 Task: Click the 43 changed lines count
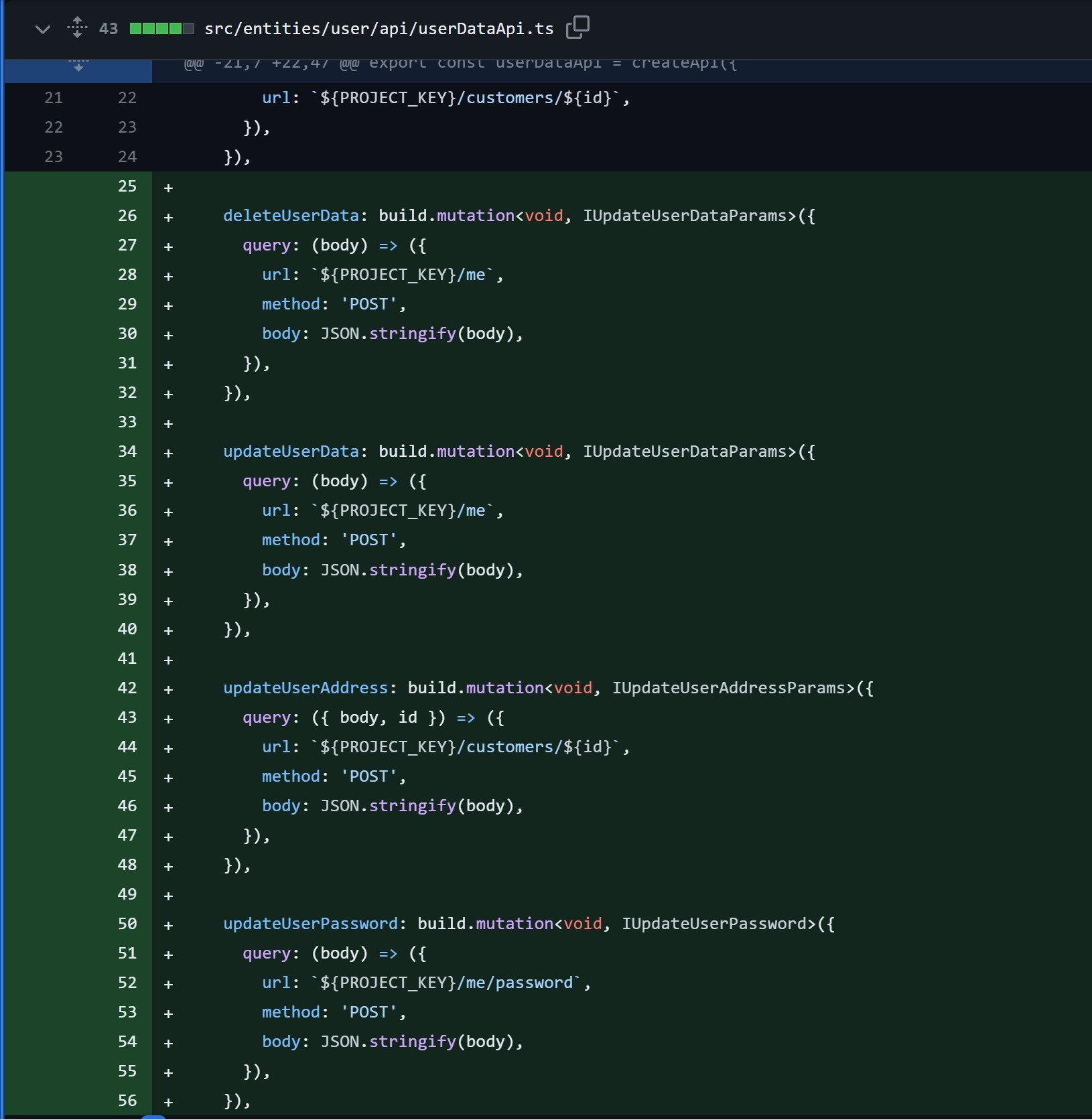tap(109, 29)
